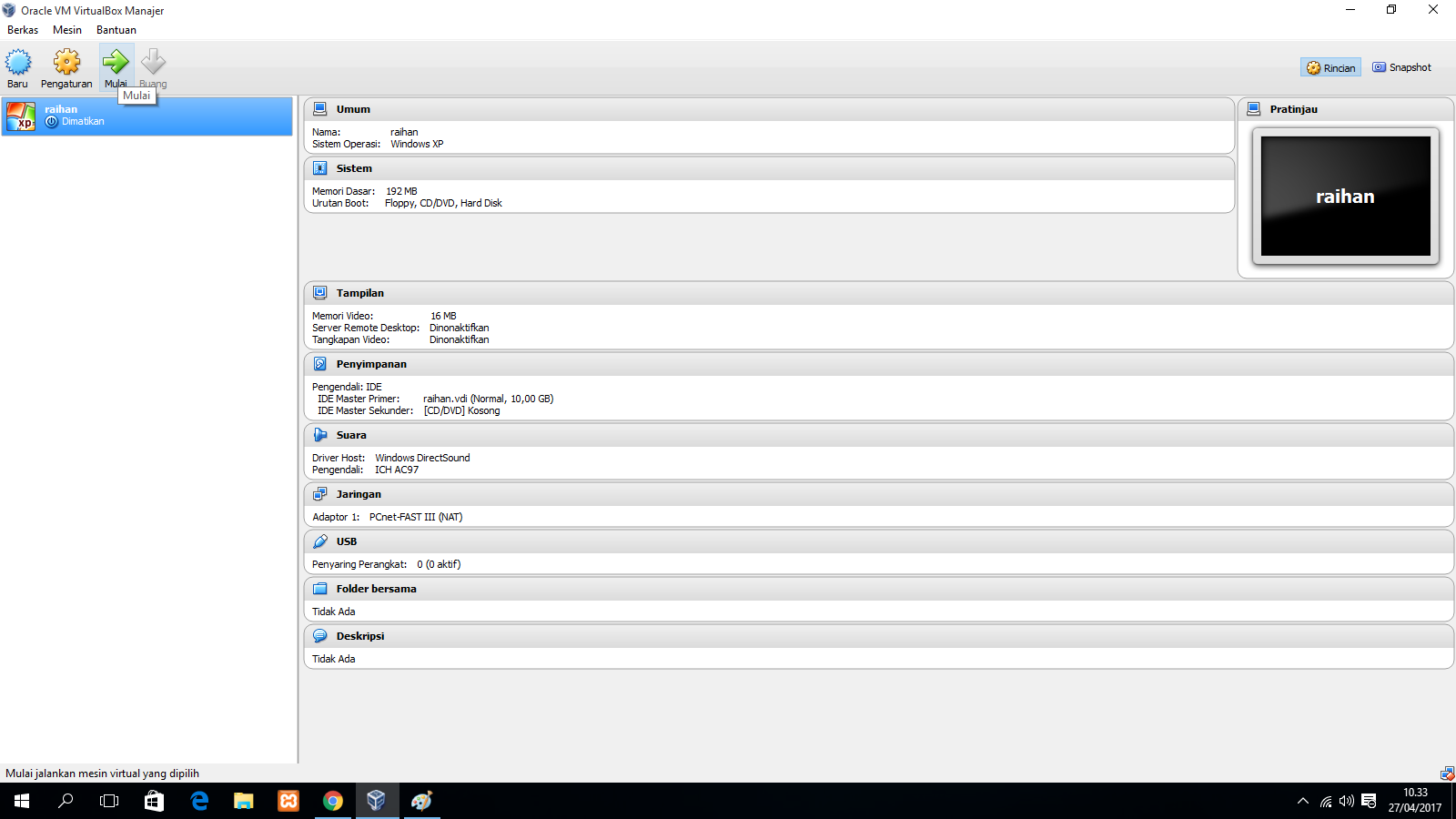Open taskbar search magnifier

click(x=66, y=801)
